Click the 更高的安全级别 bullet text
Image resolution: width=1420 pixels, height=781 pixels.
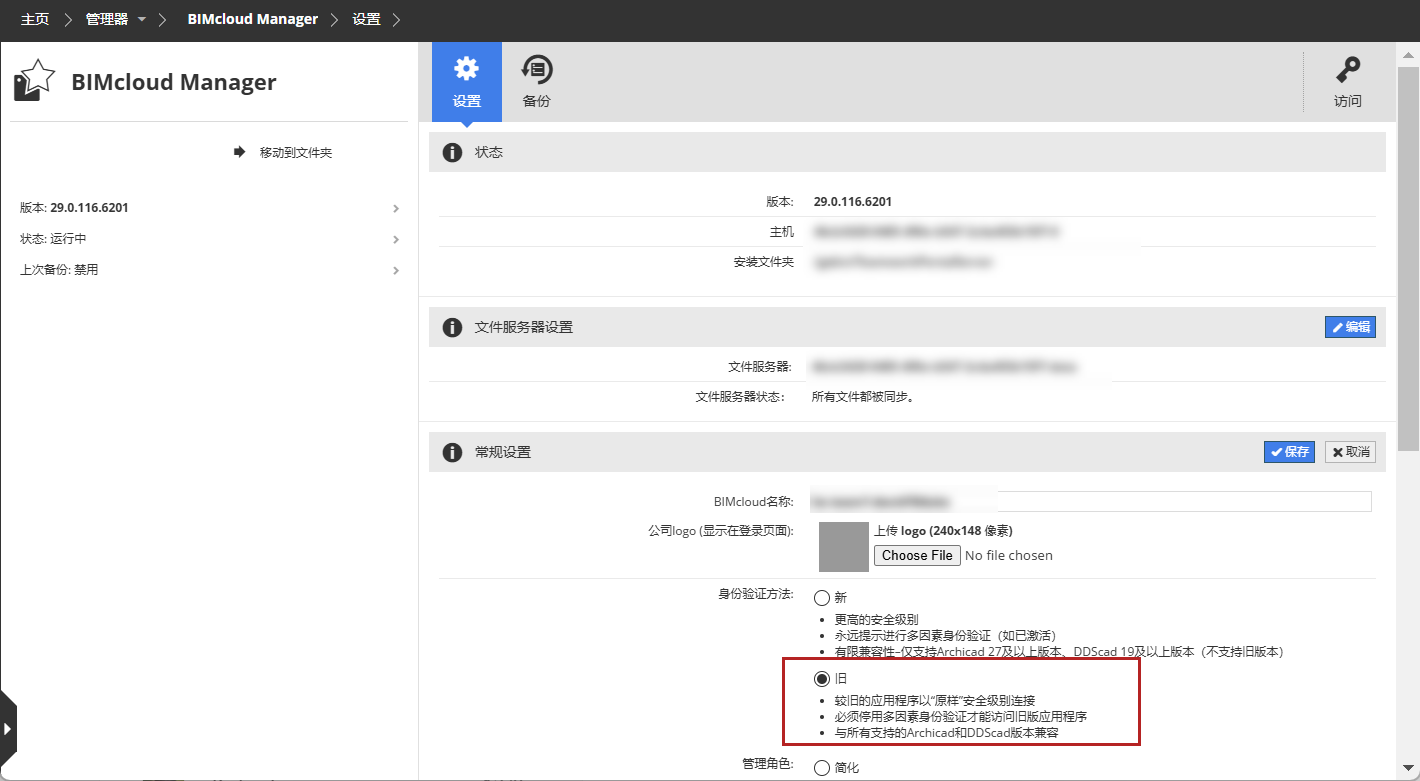coord(877,620)
